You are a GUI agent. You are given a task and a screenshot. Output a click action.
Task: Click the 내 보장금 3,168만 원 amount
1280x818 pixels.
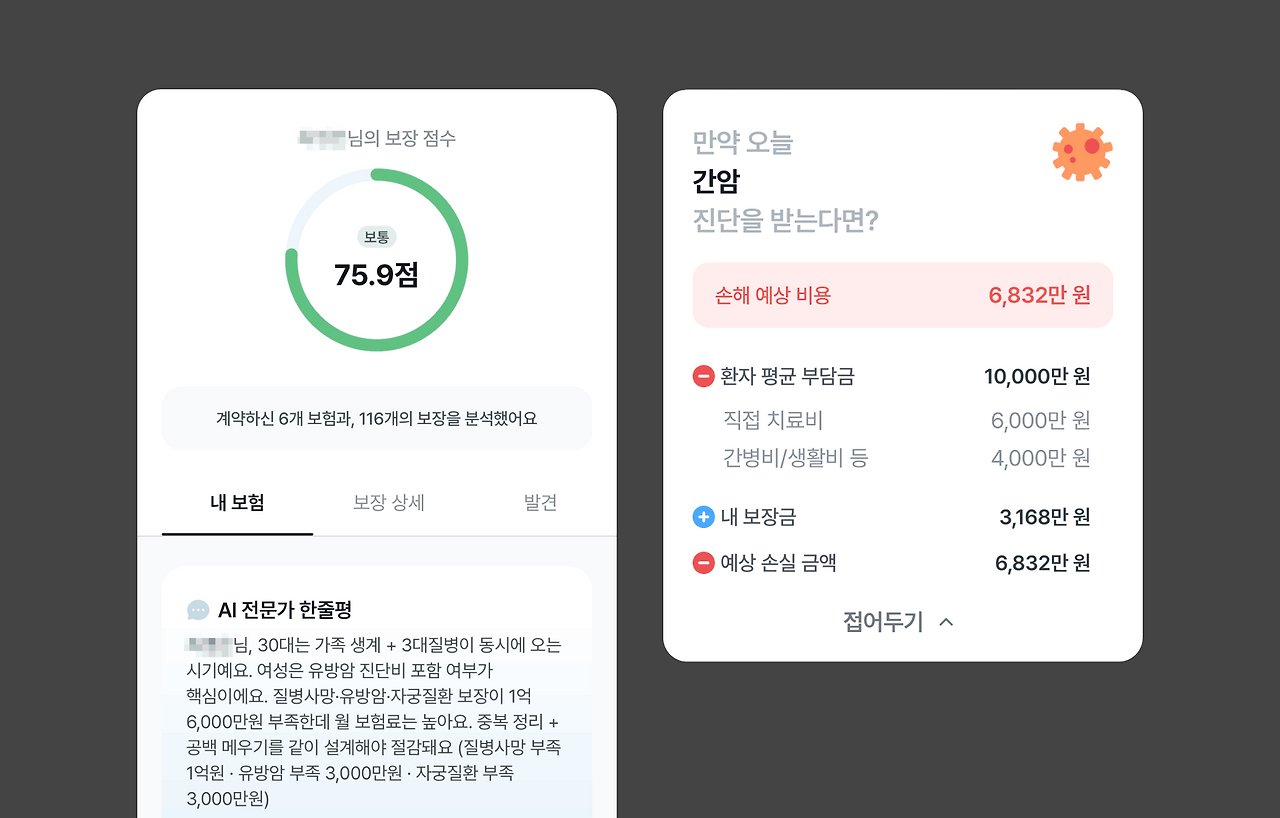(x=1045, y=517)
